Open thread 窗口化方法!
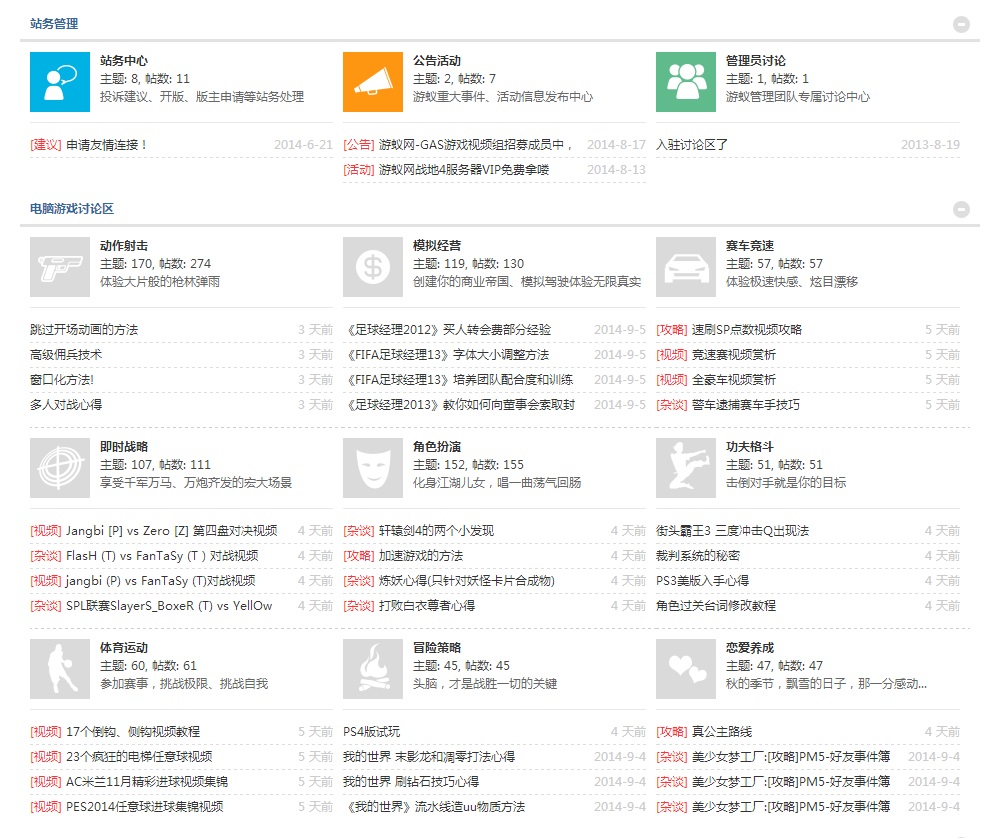 point(62,379)
